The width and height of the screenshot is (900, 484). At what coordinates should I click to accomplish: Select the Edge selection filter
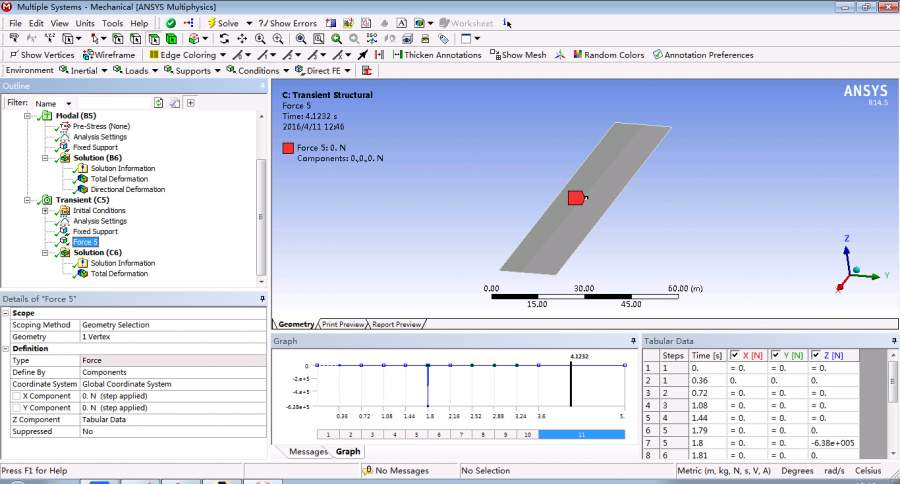click(x=135, y=38)
